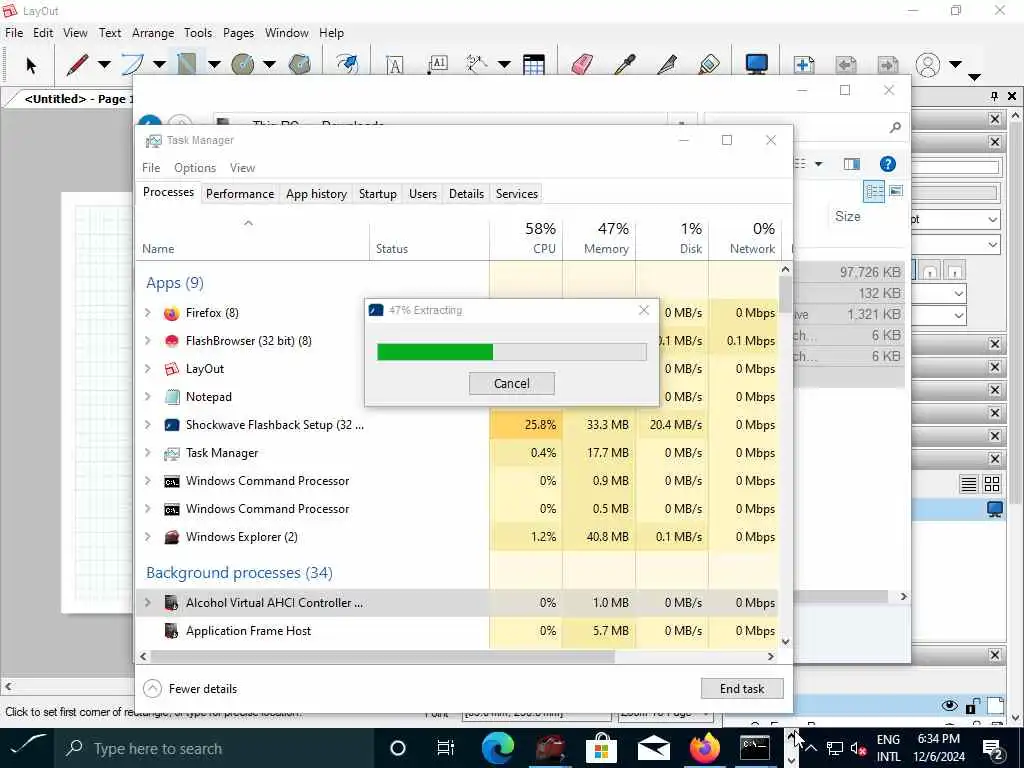Toggle Explorer preview pane button
Screen dimensions: 1024x768
tap(852, 164)
